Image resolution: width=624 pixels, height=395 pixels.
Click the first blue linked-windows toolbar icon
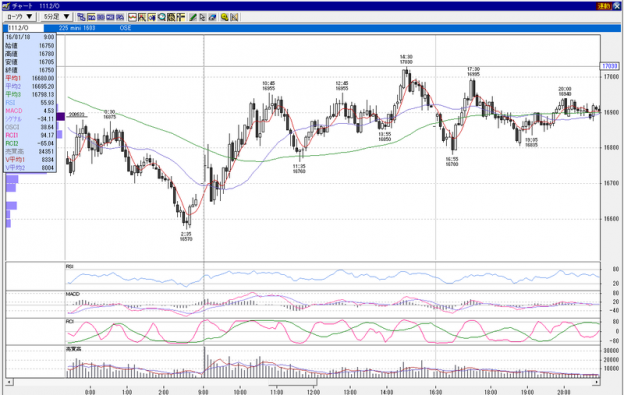click(x=81, y=17)
